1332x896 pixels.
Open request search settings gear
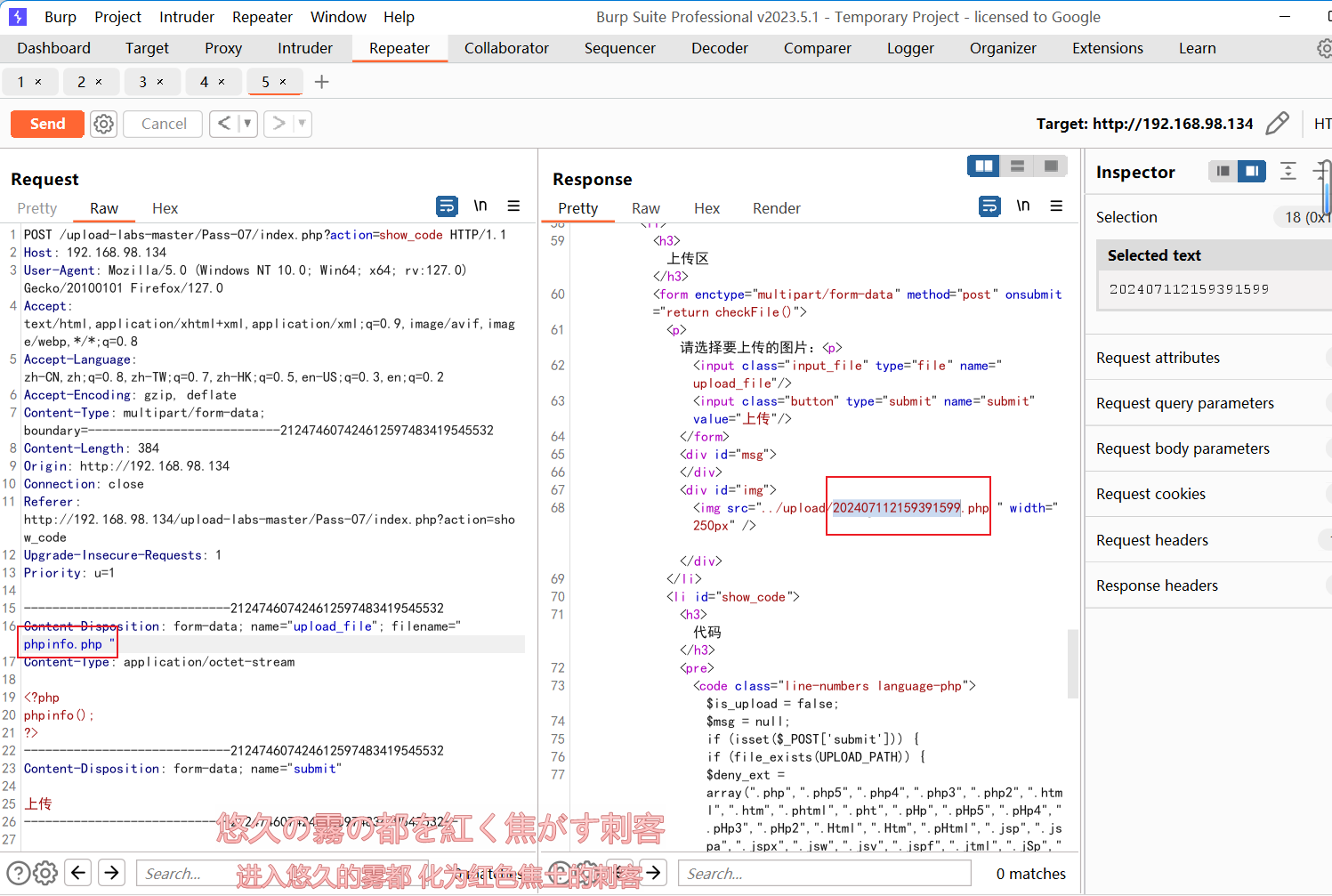click(x=45, y=873)
